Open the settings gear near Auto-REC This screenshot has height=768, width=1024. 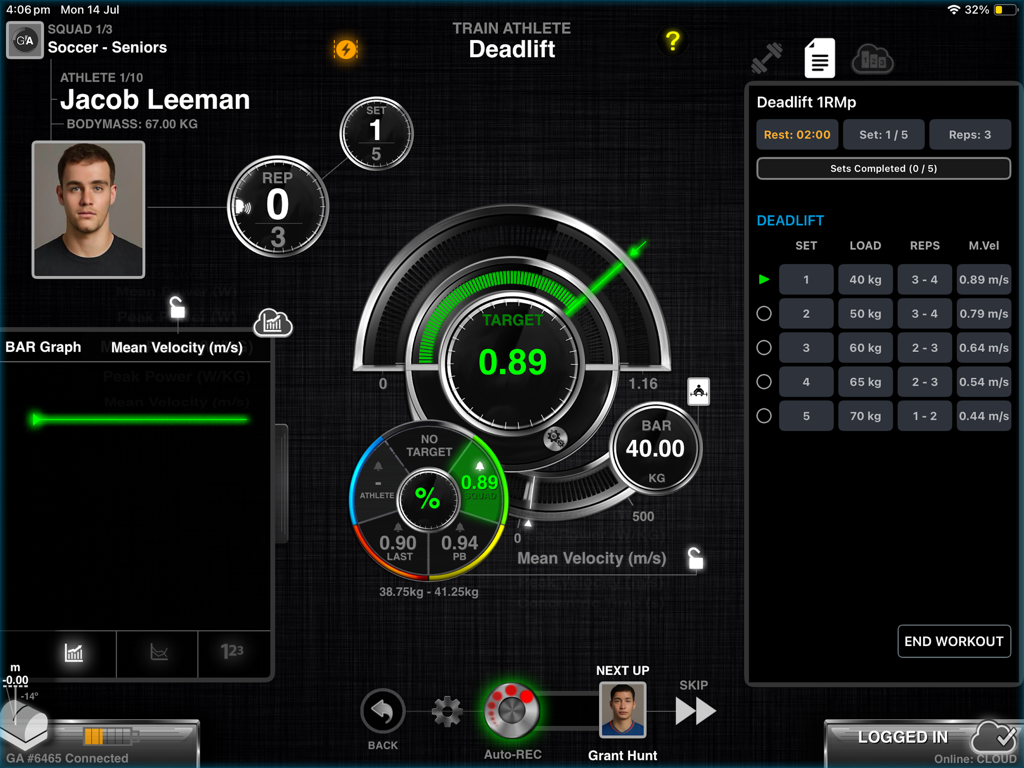pyautogui.click(x=446, y=713)
